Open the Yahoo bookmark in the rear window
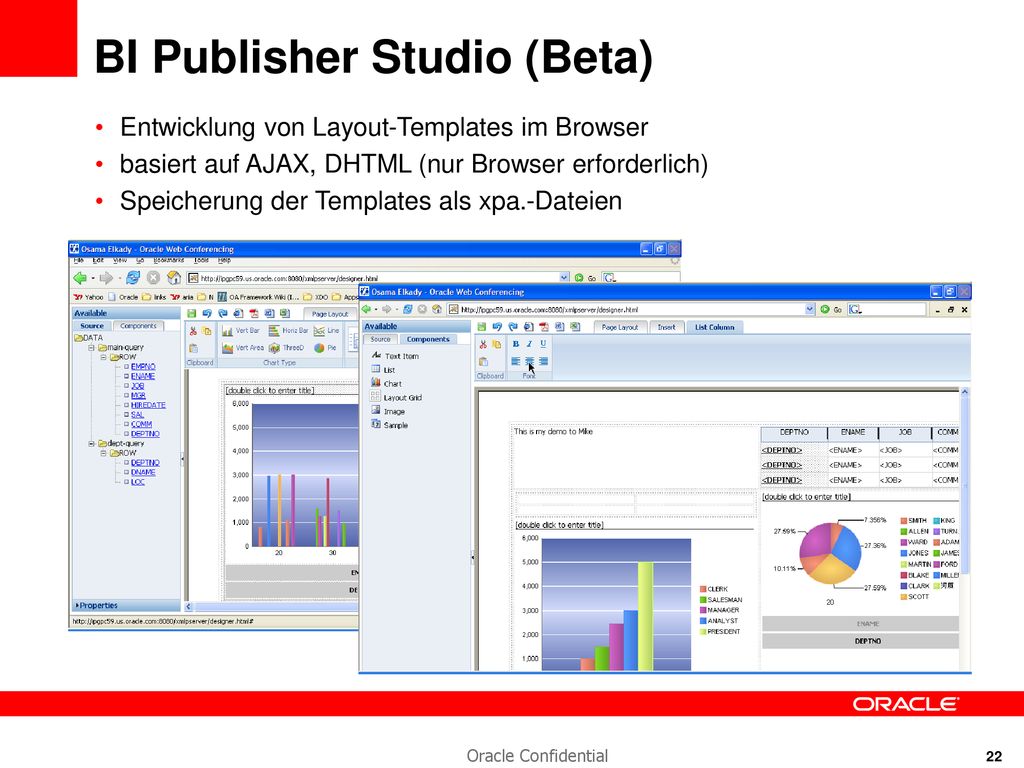 tap(88, 297)
